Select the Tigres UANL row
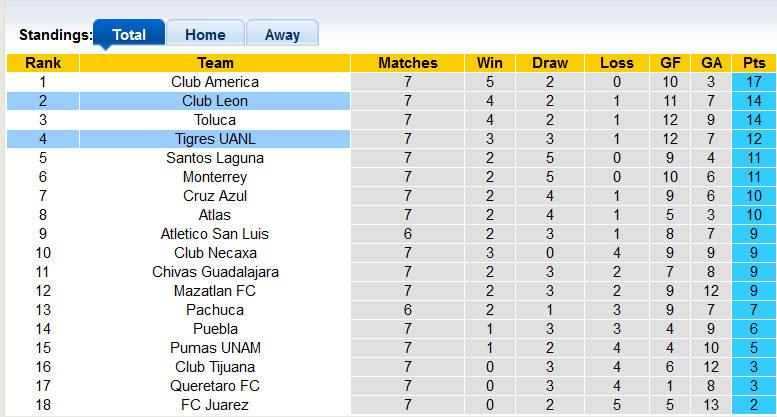Image resolution: width=777 pixels, height=417 pixels. tap(215, 139)
